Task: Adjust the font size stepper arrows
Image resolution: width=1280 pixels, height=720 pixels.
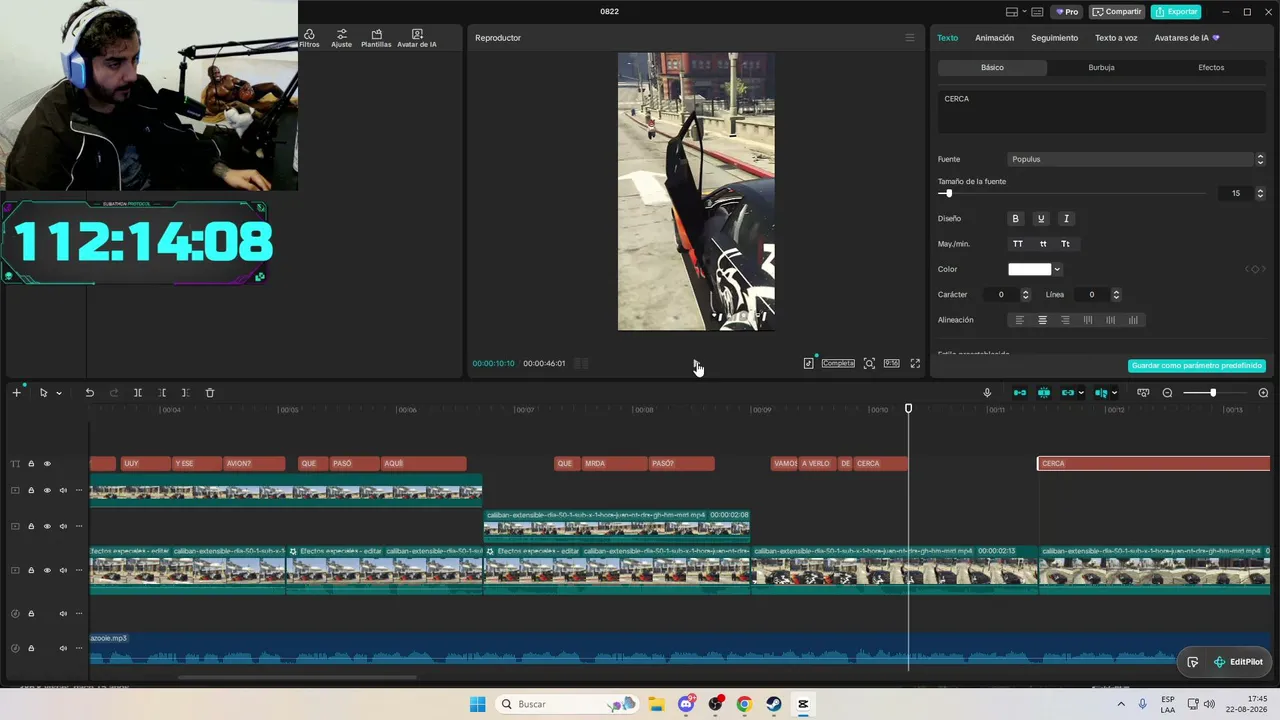Action: point(1260,193)
